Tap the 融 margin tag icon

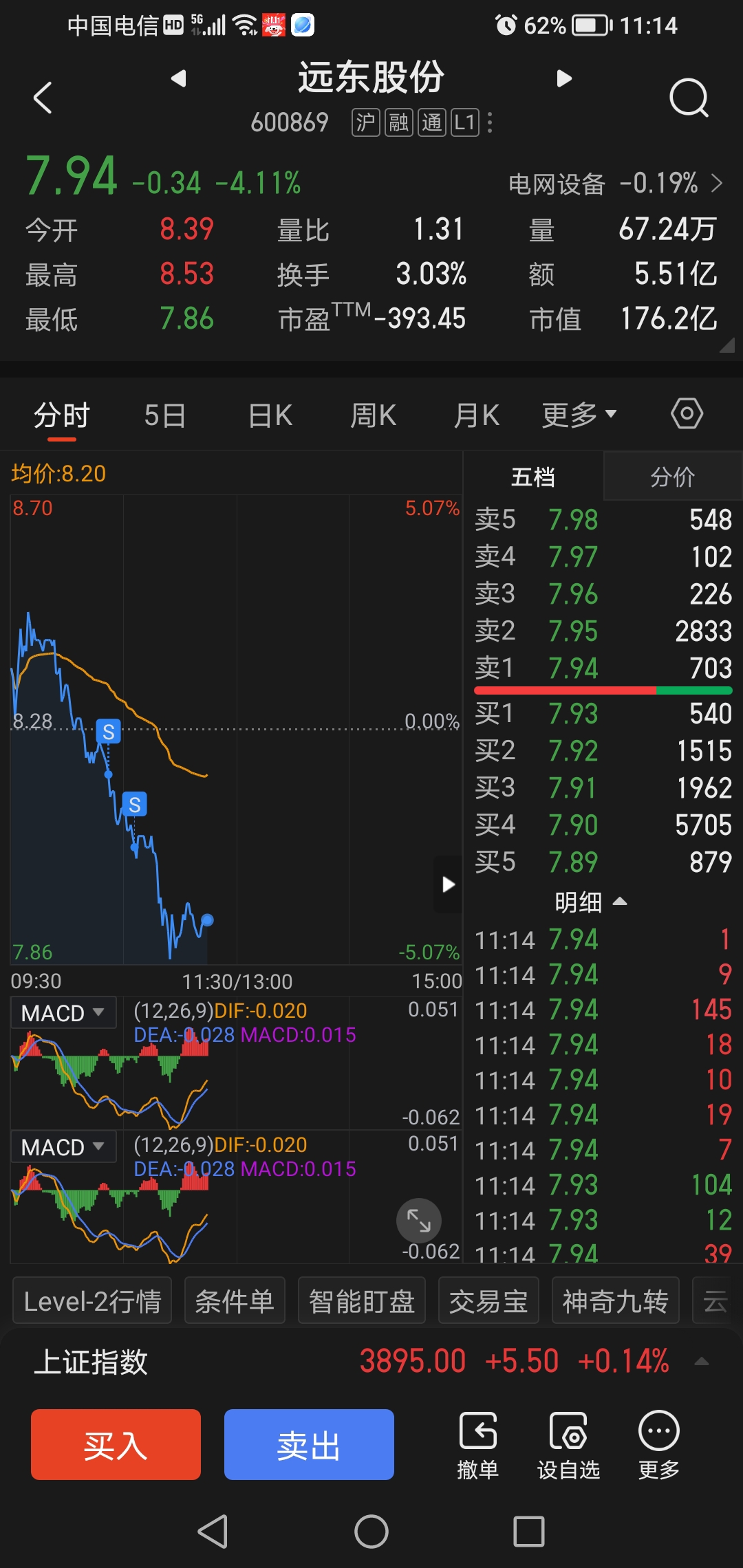click(399, 123)
